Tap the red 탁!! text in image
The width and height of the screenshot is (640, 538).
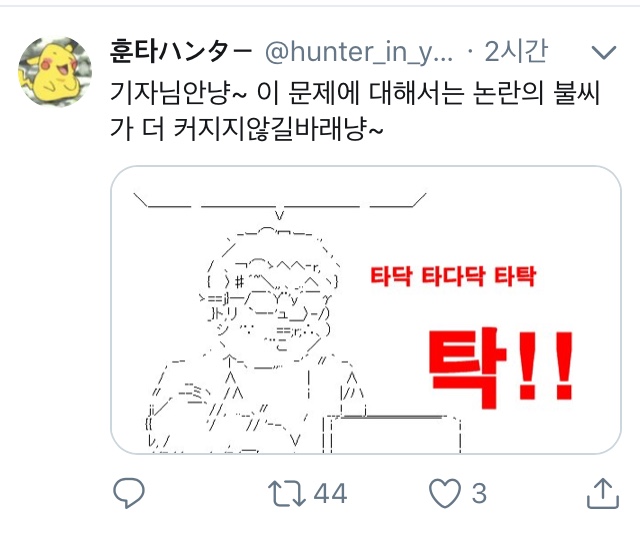pyautogui.click(x=501, y=367)
